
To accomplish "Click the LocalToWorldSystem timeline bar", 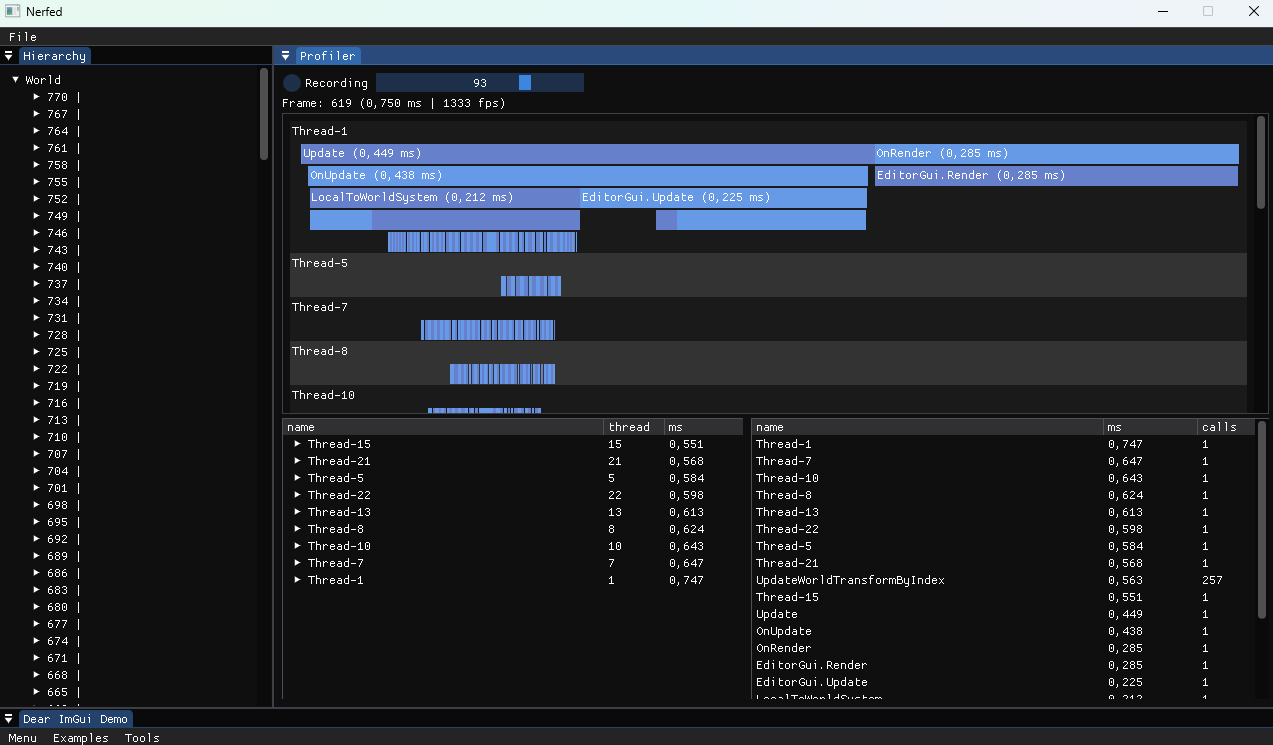I will pos(443,198).
